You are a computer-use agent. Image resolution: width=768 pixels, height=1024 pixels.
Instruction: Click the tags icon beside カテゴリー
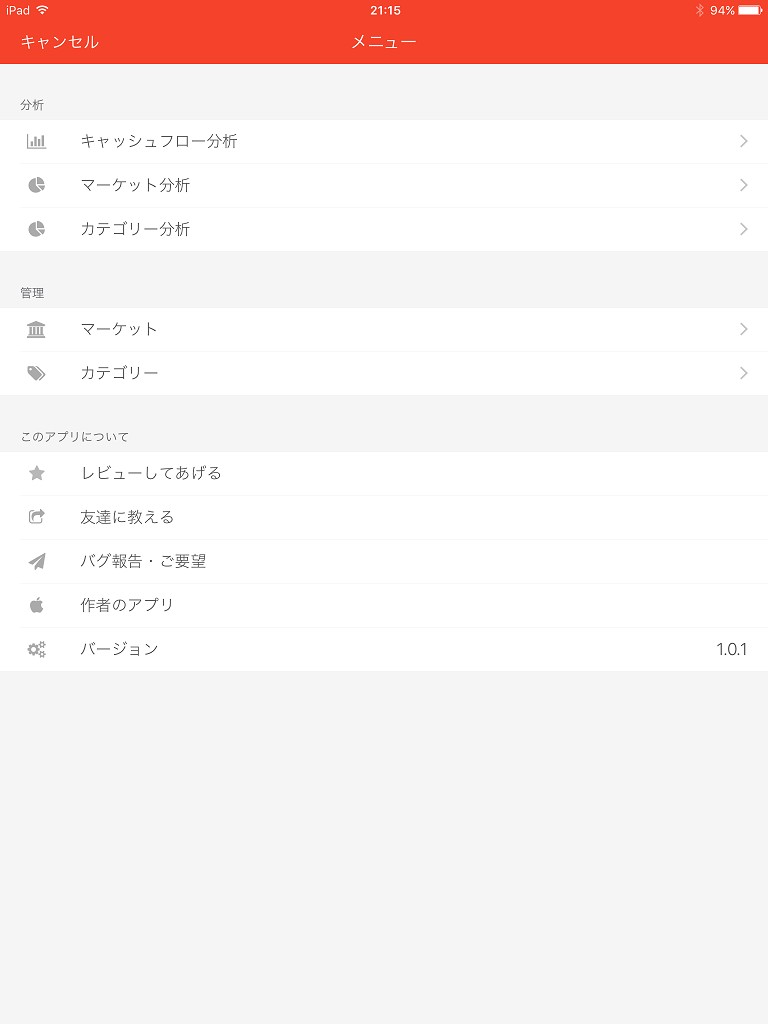36,373
